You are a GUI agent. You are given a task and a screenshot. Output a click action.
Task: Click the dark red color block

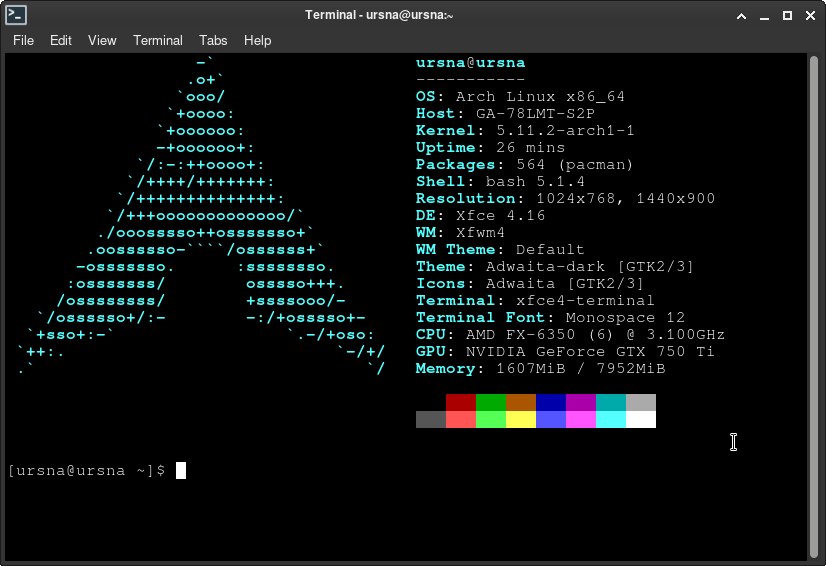point(460,403)
